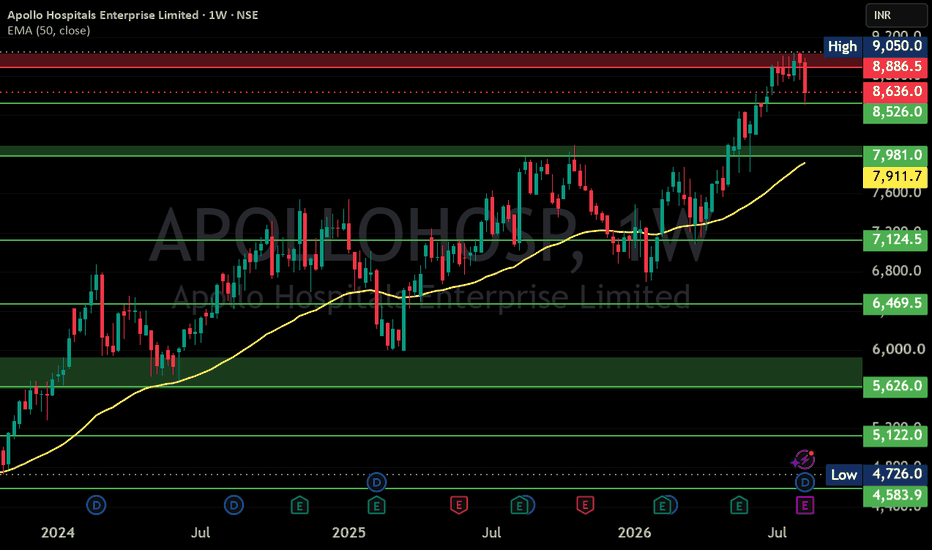Screen dimensions: 932x550
Task: Click the red 8,886.5 price label
Action: point(896,67)
